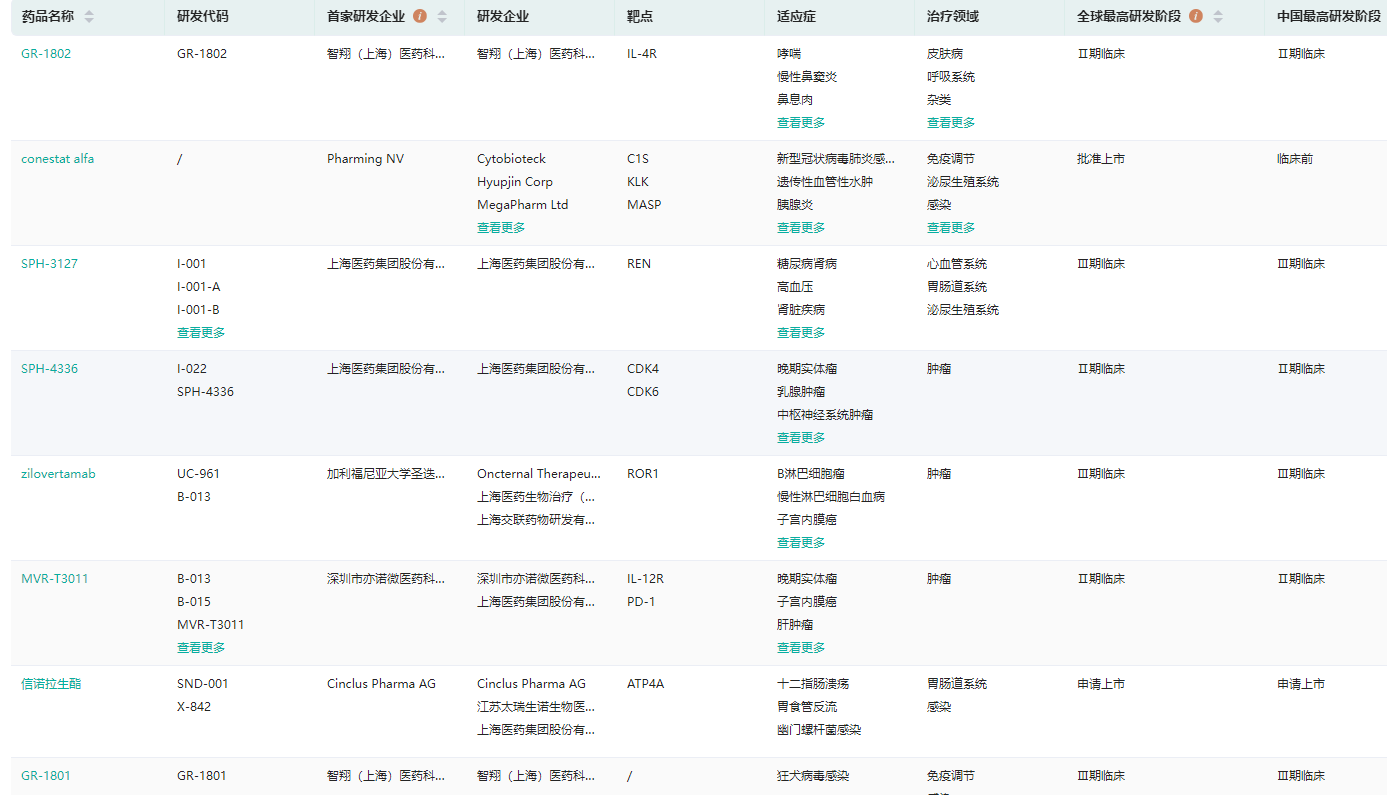Select code I-001-A
The width and height of the screenshot is (1387, 795).
coord(199,287)
